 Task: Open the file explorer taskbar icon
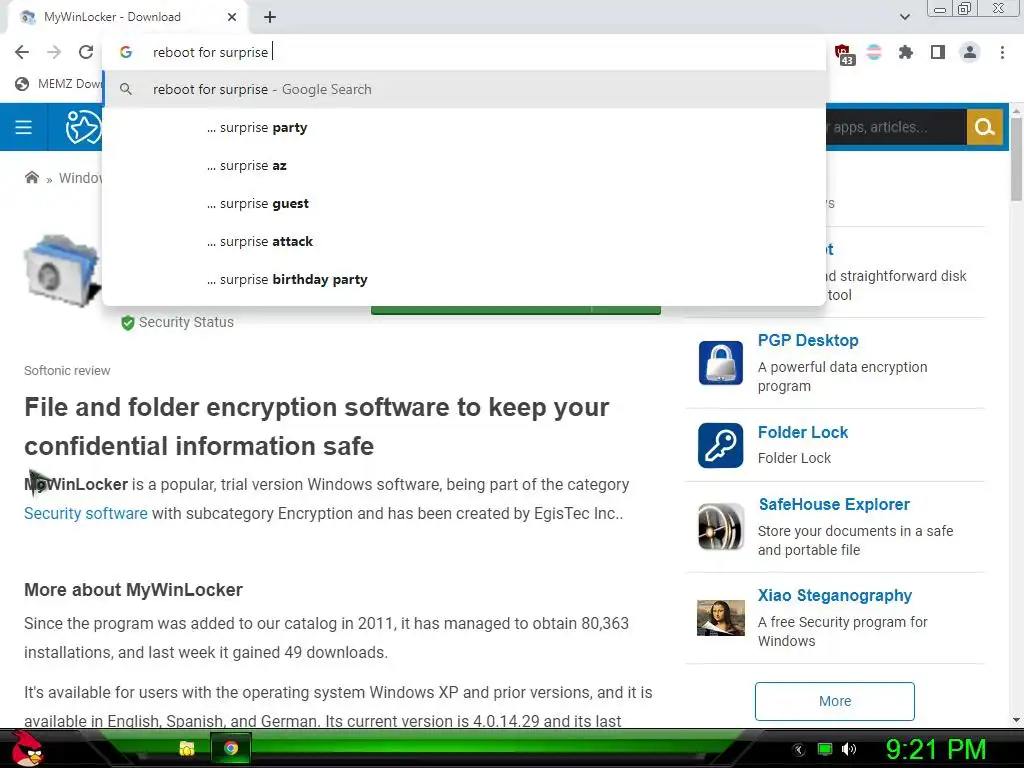(x=187, y=748)
